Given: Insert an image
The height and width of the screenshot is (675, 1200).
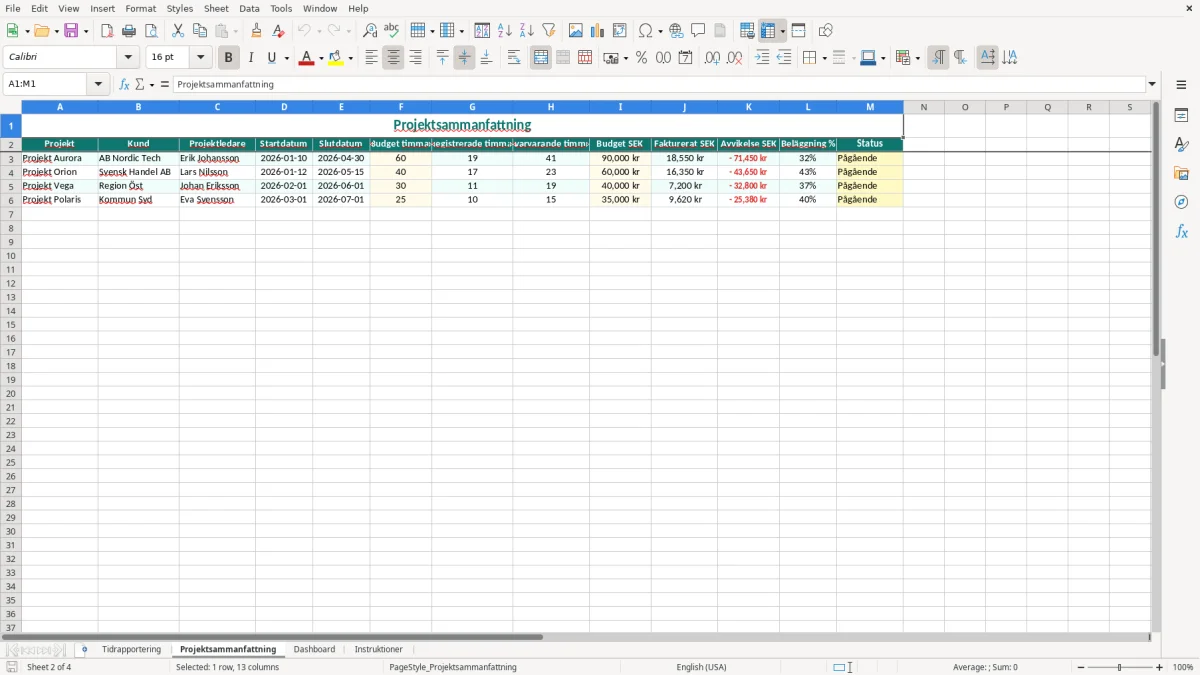Looking at the screenshot, I should click(x=576, y=31).
